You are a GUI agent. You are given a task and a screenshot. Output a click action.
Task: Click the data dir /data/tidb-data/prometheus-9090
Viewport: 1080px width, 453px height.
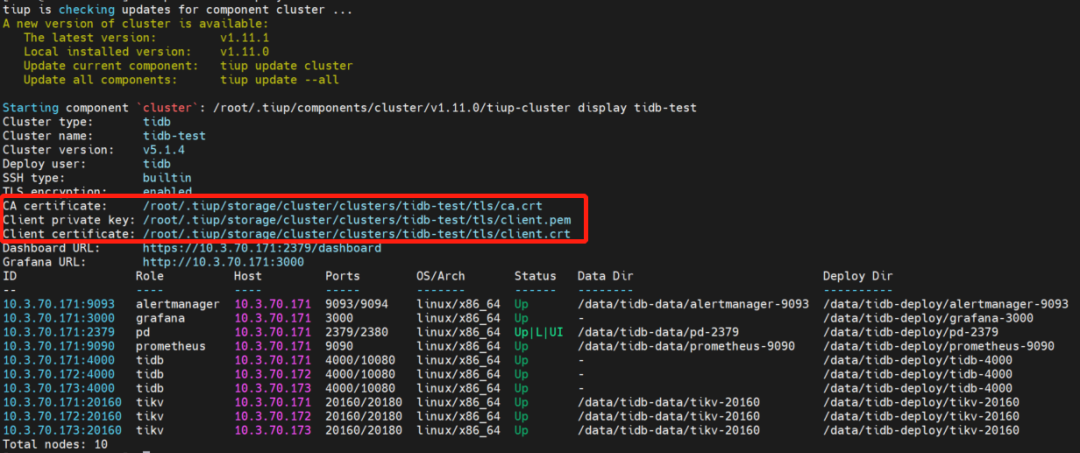click(x=686, y=346)
